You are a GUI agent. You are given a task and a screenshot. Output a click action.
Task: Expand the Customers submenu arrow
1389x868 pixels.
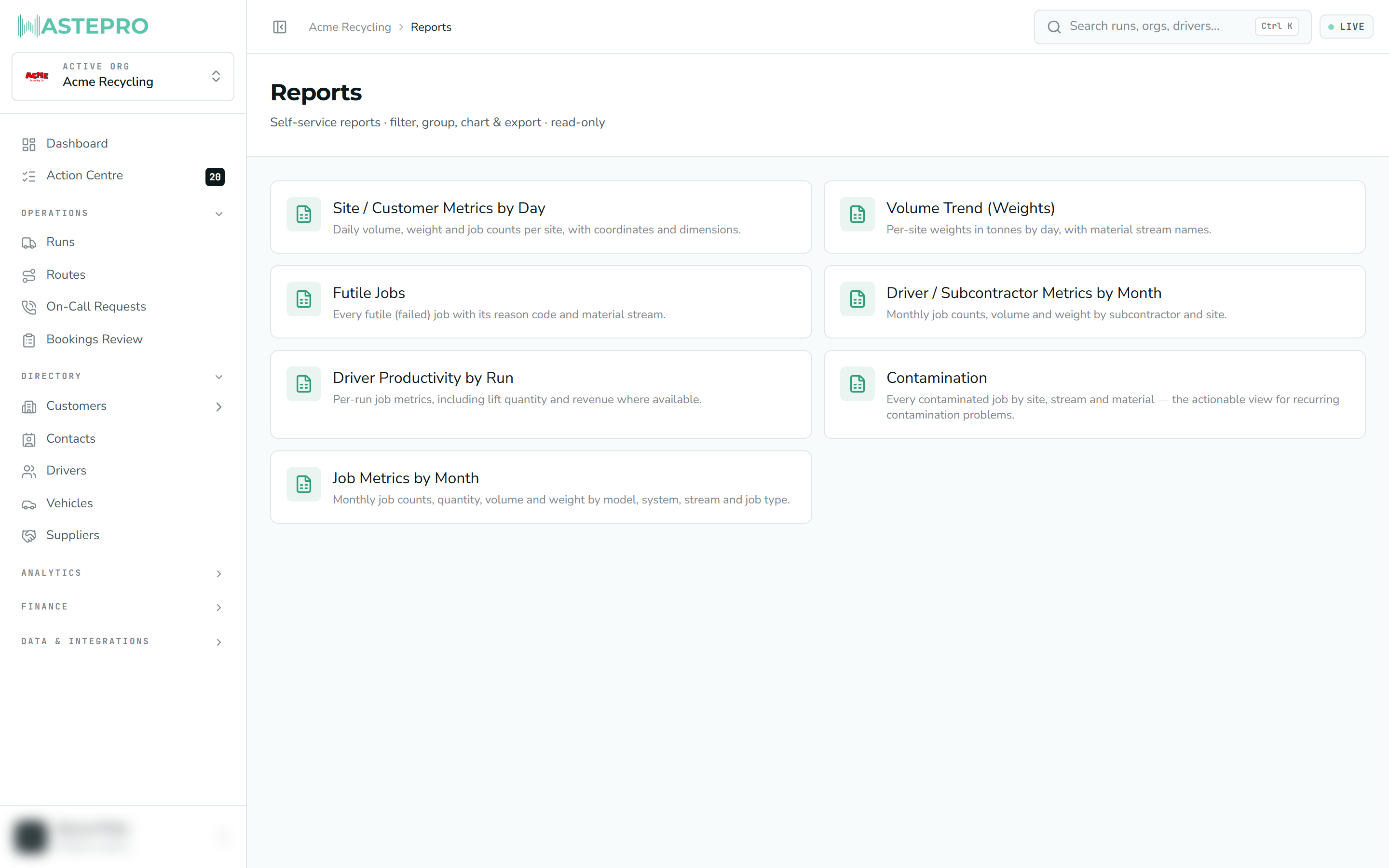218,407
